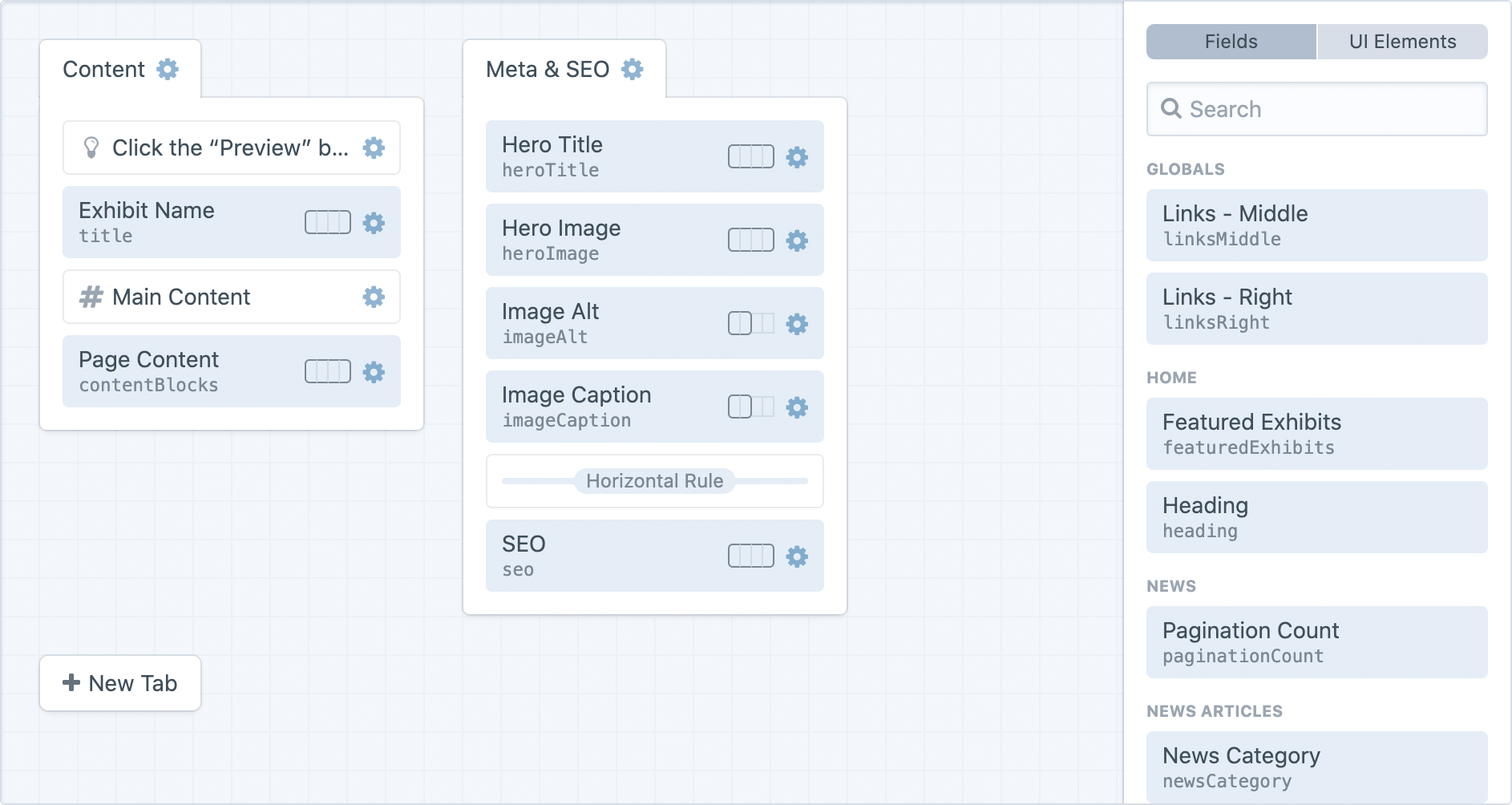Click width indicator on Hero Image field
Image resolution: width=1512 pixels, height=805 pixels.
click(x=751, y=240)
